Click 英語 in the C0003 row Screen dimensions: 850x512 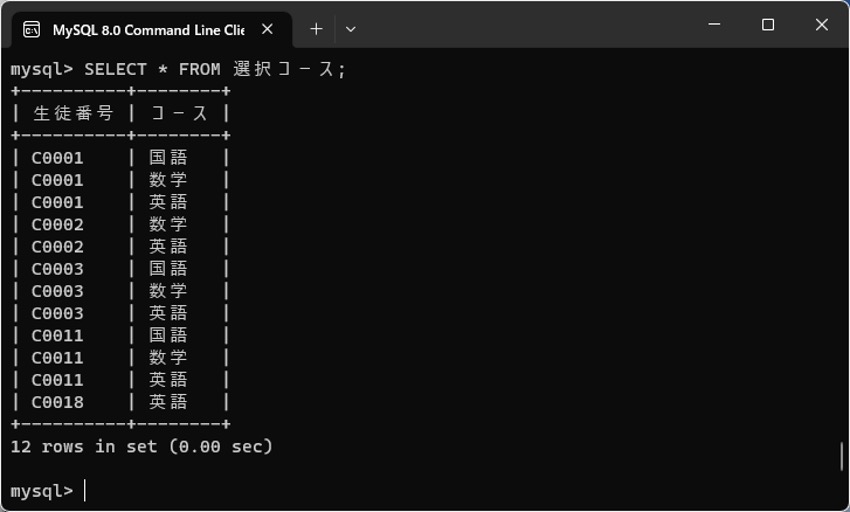pos(168,313)
